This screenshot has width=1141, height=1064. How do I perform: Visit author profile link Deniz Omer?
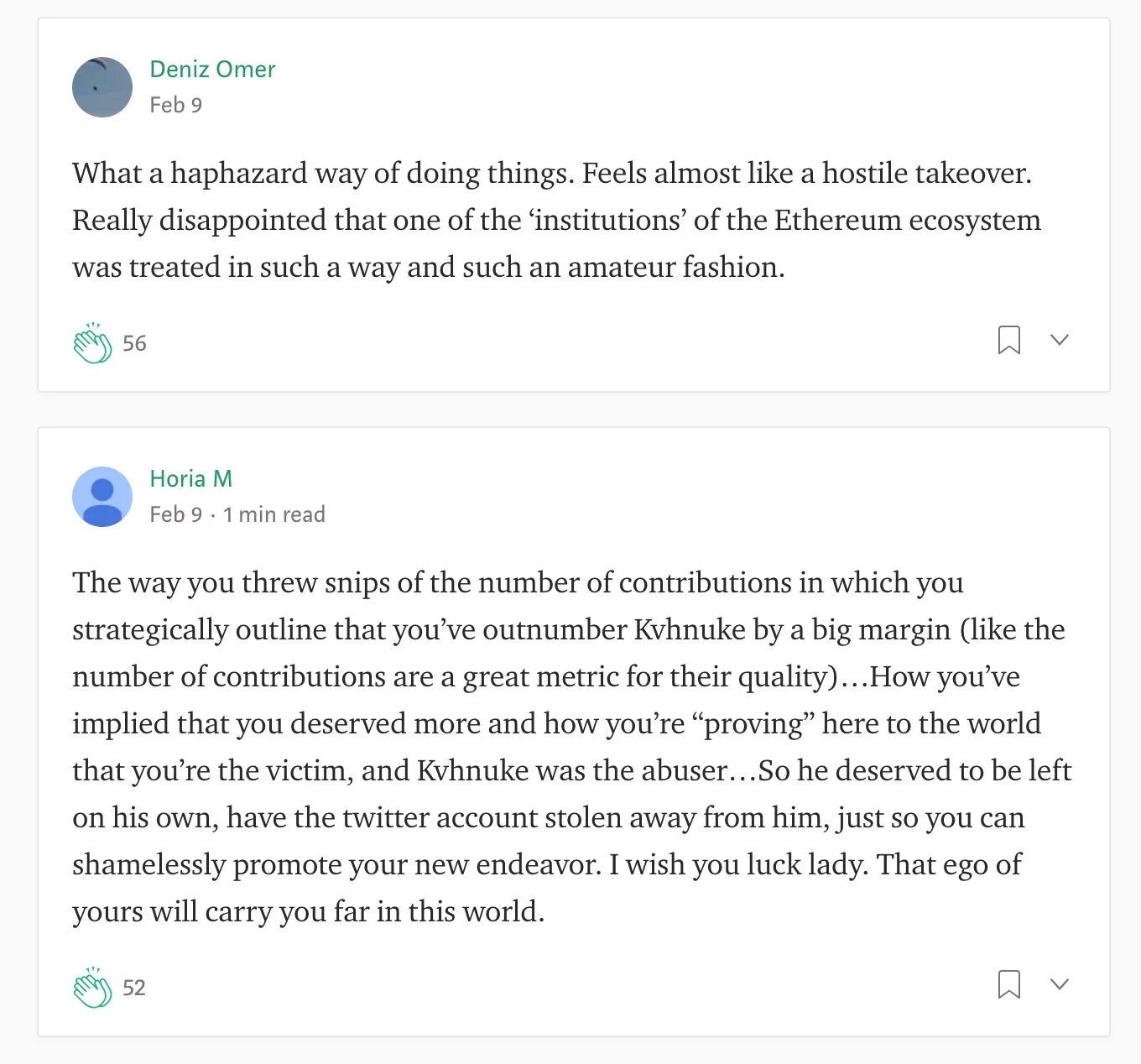point(212,69)
